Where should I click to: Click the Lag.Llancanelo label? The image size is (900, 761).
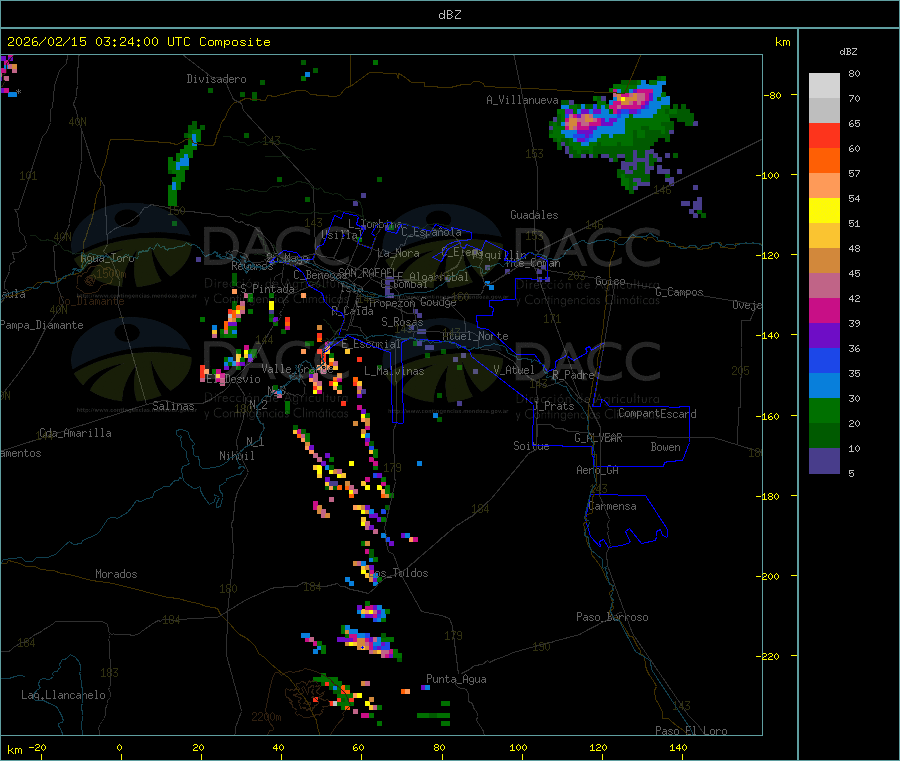click(64, 696)
